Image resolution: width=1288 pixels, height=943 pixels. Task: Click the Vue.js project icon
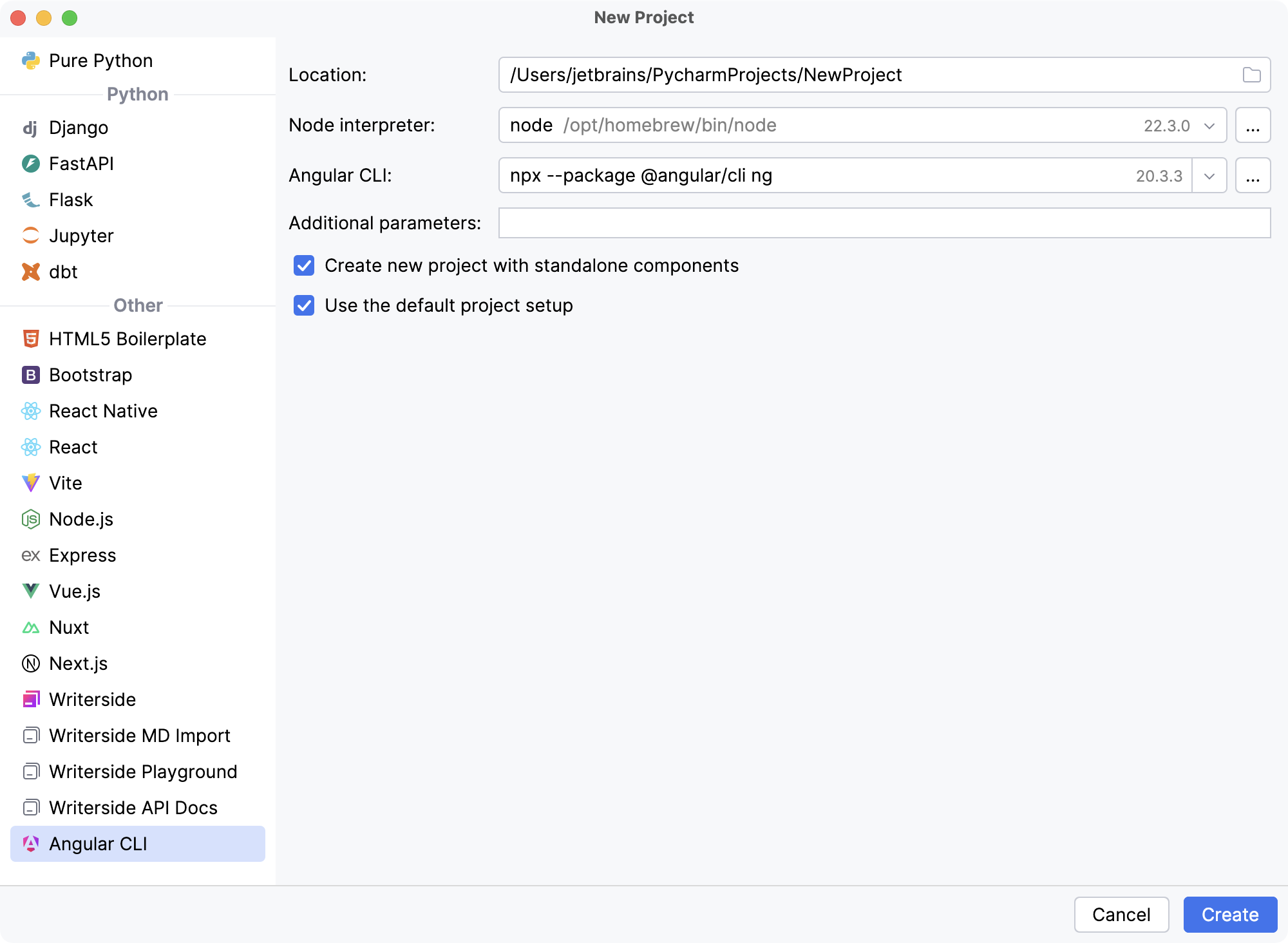(x=31, y=591)
